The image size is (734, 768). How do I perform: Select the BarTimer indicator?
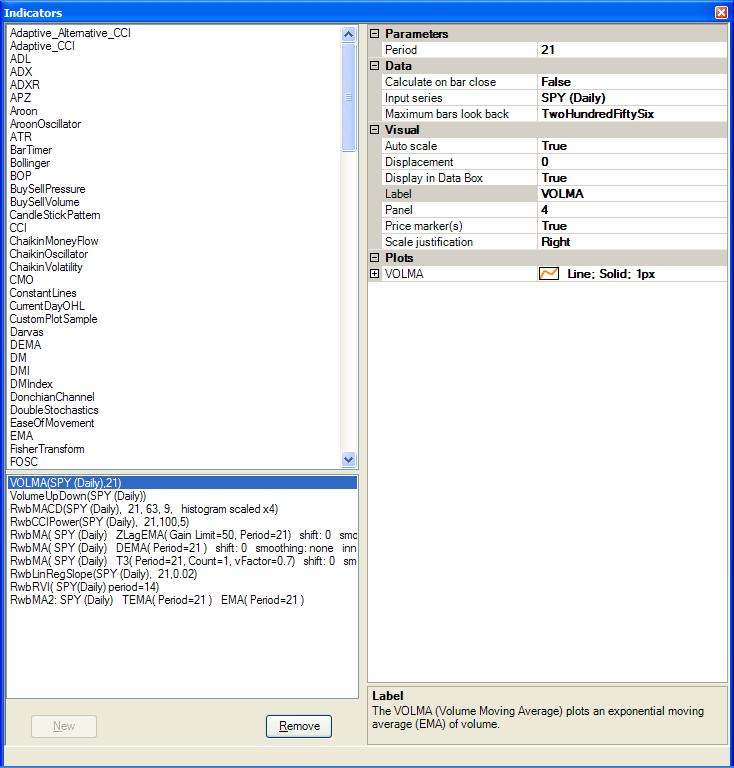point(31,150)
